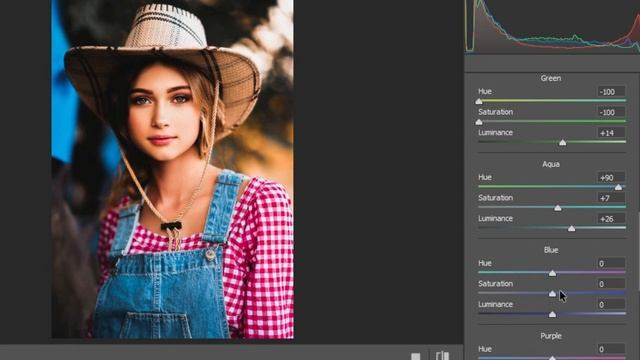
Task: Click the Blue Luminance slider handle
Action: click(552, 314)
